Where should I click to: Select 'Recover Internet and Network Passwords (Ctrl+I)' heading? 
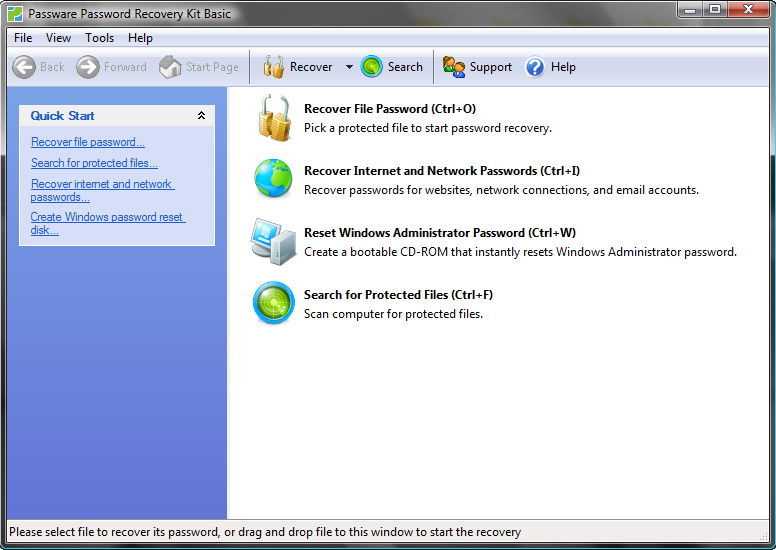[442, 171]
